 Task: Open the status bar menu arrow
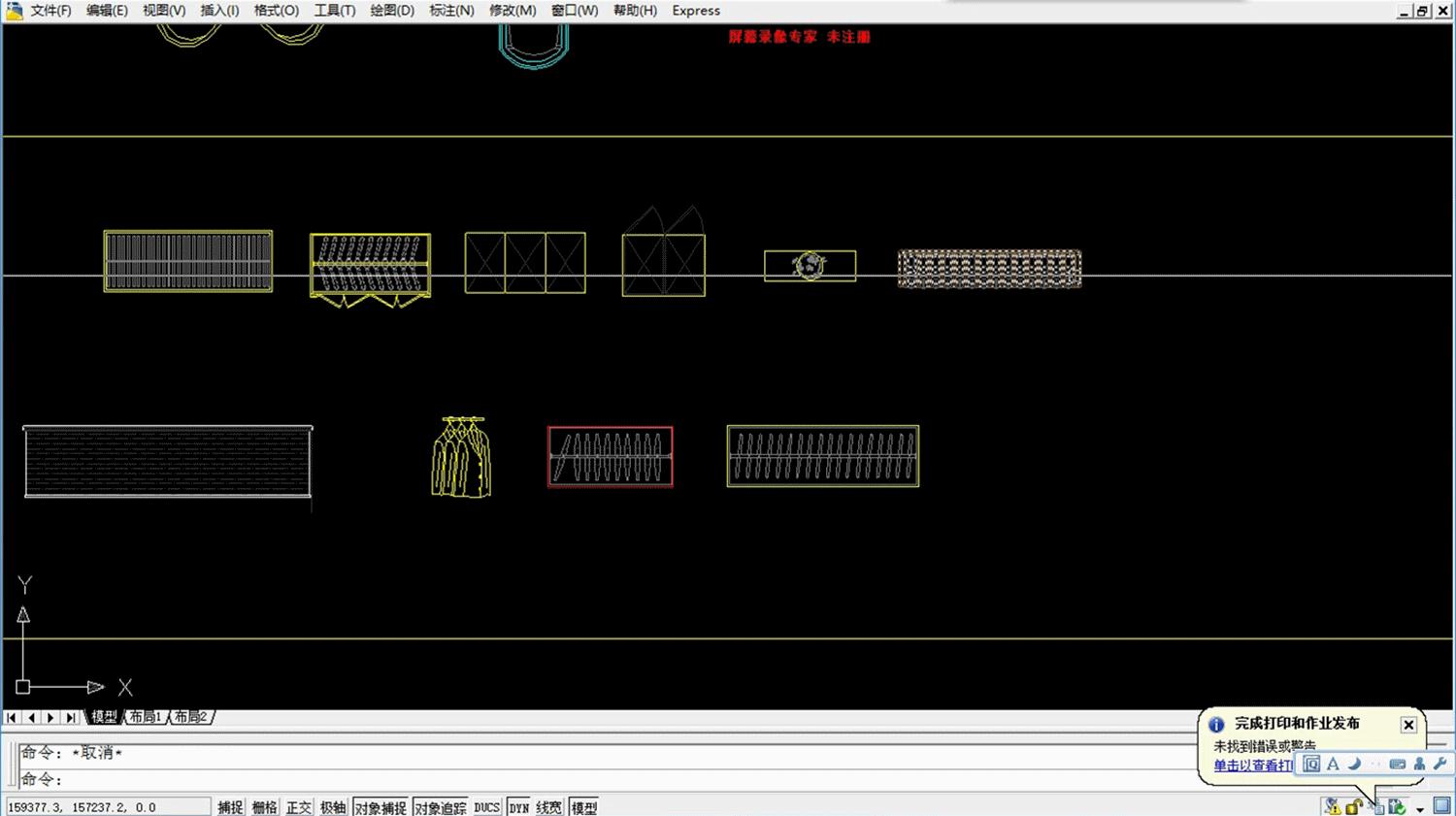(x=1420, y=808)
